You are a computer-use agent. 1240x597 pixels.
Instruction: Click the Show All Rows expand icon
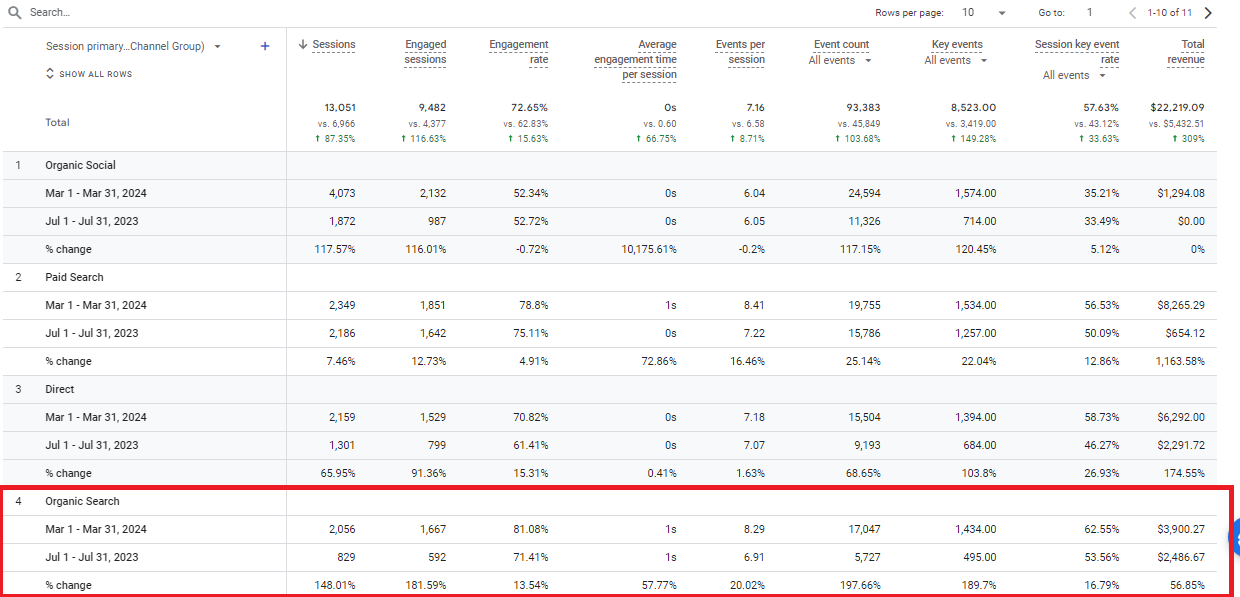pyautogui.click(x=50, y=74)
